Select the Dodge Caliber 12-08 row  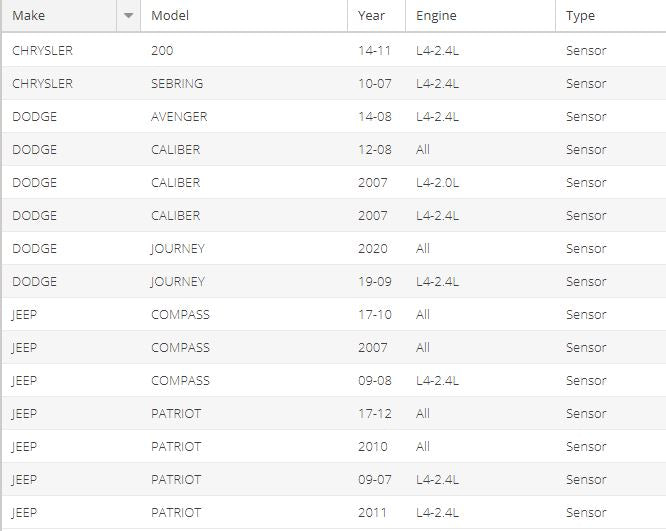334,150
